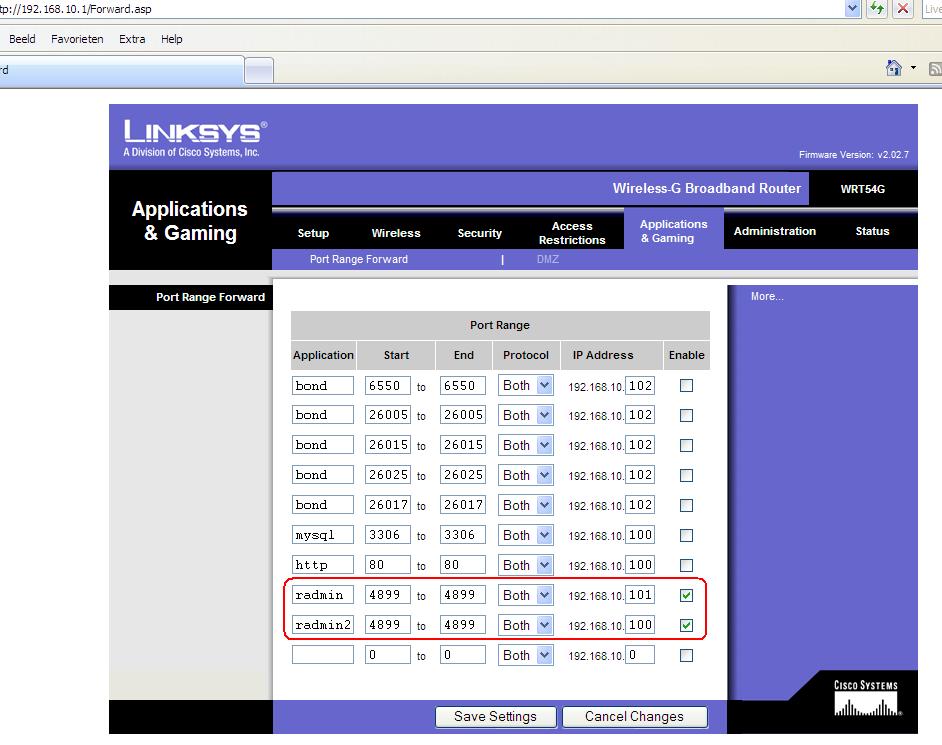
Task: Click the RSS feeds icon
Action: click(x=935, y=68)
